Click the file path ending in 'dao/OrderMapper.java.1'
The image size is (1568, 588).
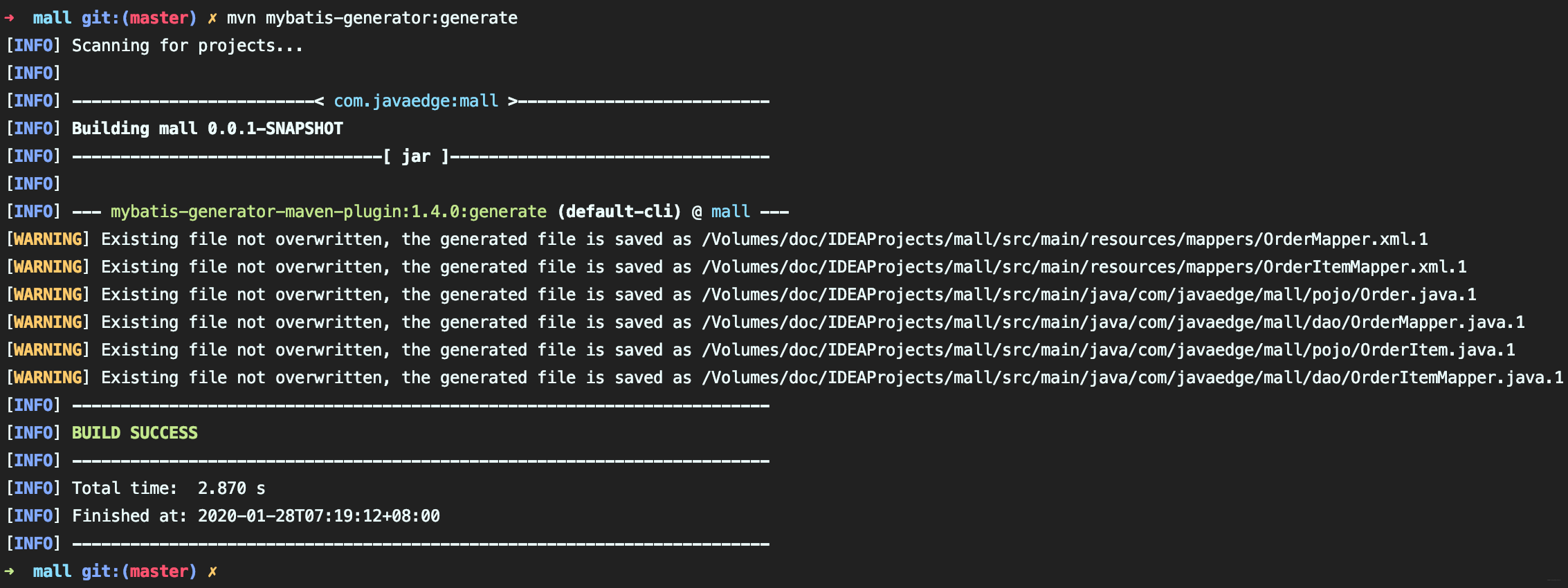pos(1113,322)
